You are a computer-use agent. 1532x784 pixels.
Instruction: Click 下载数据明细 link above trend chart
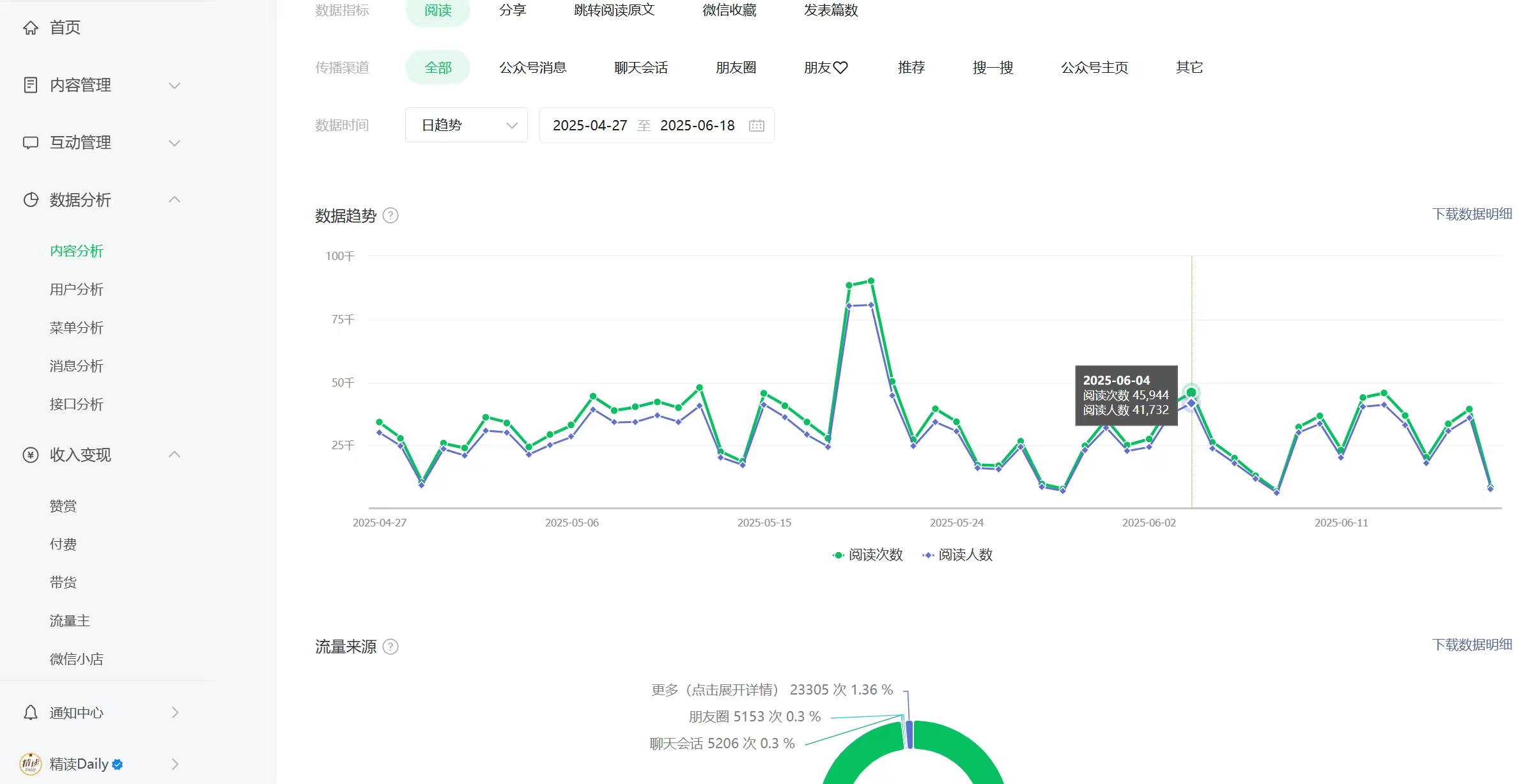point(1471,214)
